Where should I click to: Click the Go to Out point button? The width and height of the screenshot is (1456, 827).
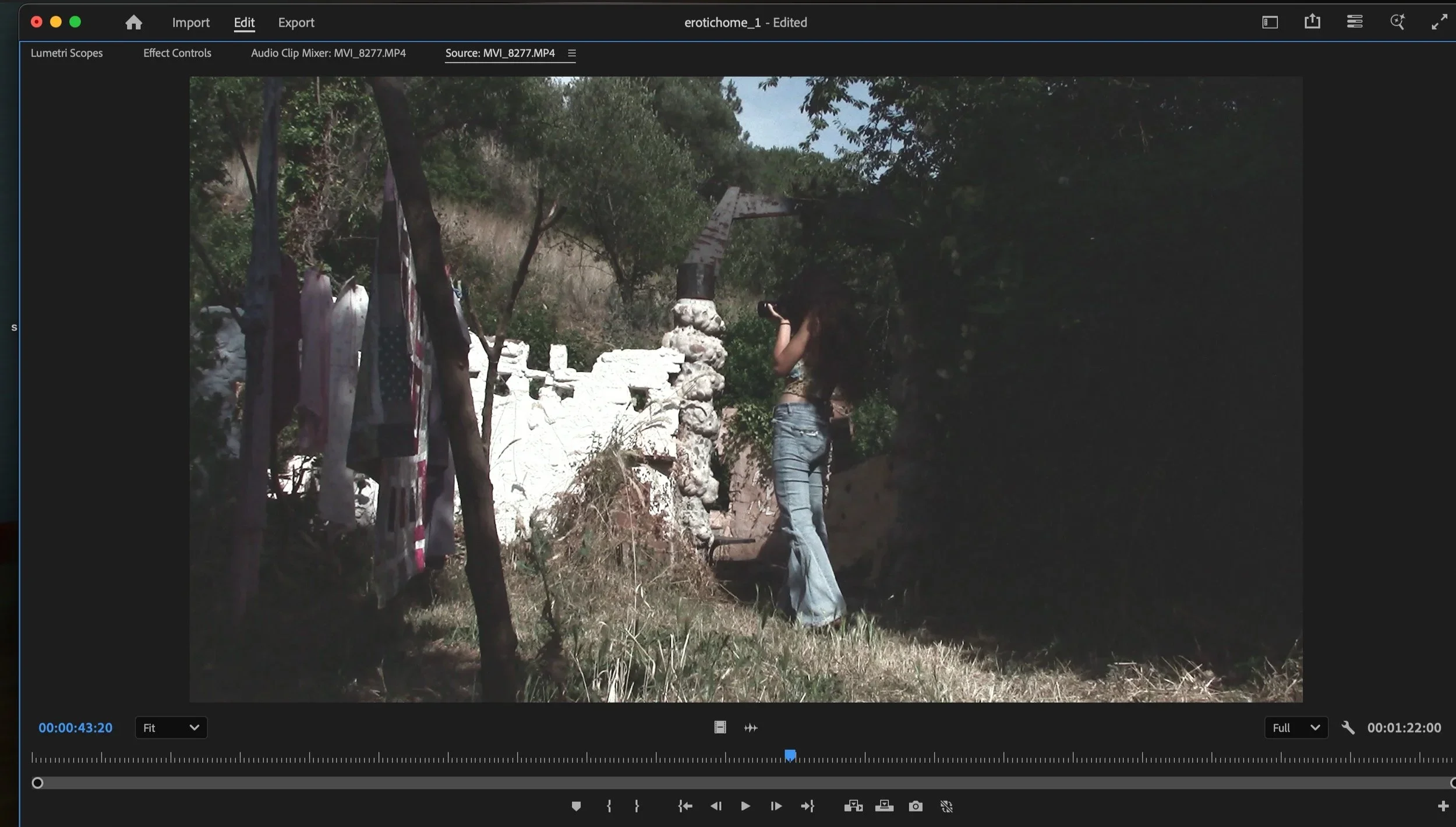(x=807, y=806)
